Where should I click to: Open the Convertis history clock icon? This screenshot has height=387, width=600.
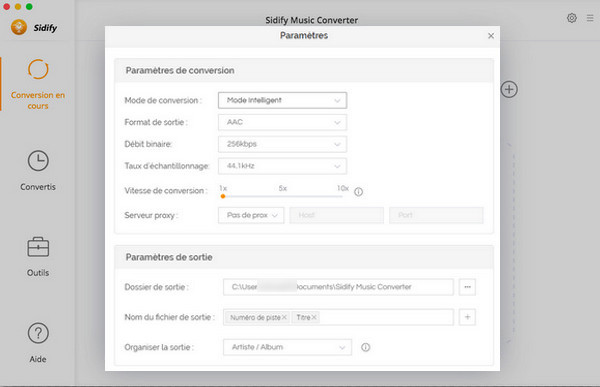[38, 161]
